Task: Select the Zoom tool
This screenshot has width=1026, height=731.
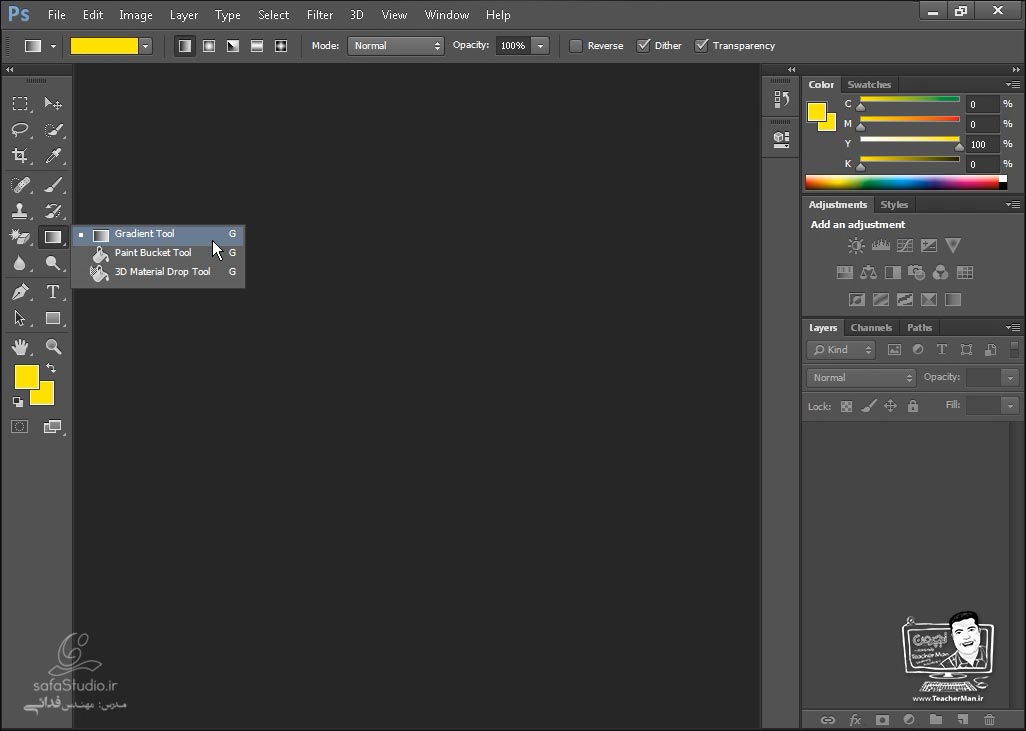Action: point(53,347)
